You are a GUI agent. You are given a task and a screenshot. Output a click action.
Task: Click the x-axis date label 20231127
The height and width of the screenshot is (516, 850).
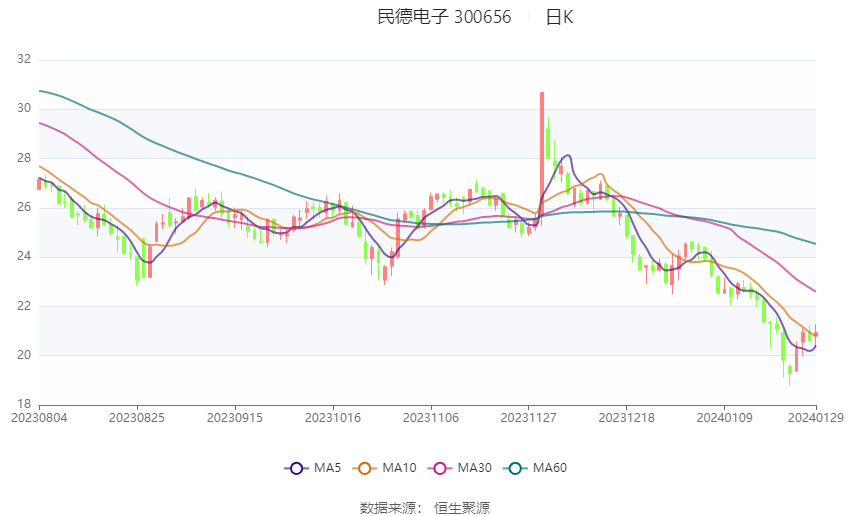coord(529,417)
